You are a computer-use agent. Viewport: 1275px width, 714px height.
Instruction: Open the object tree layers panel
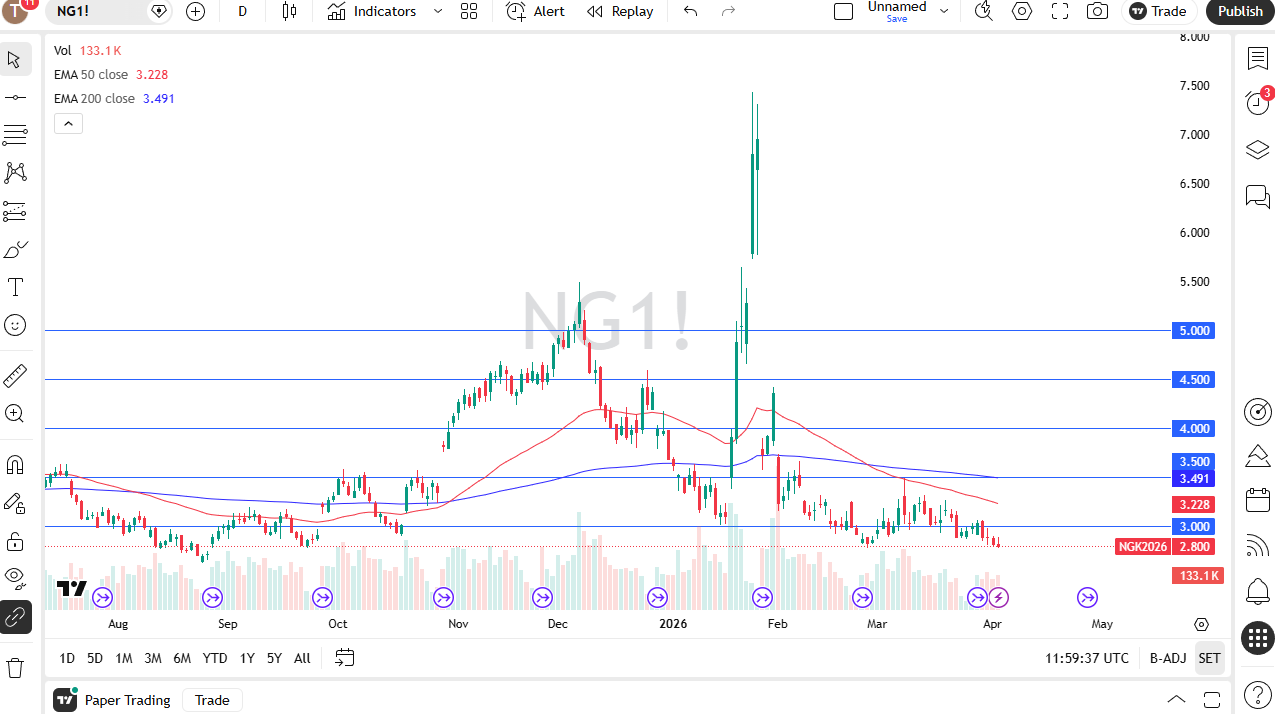tap(1258, 150)
